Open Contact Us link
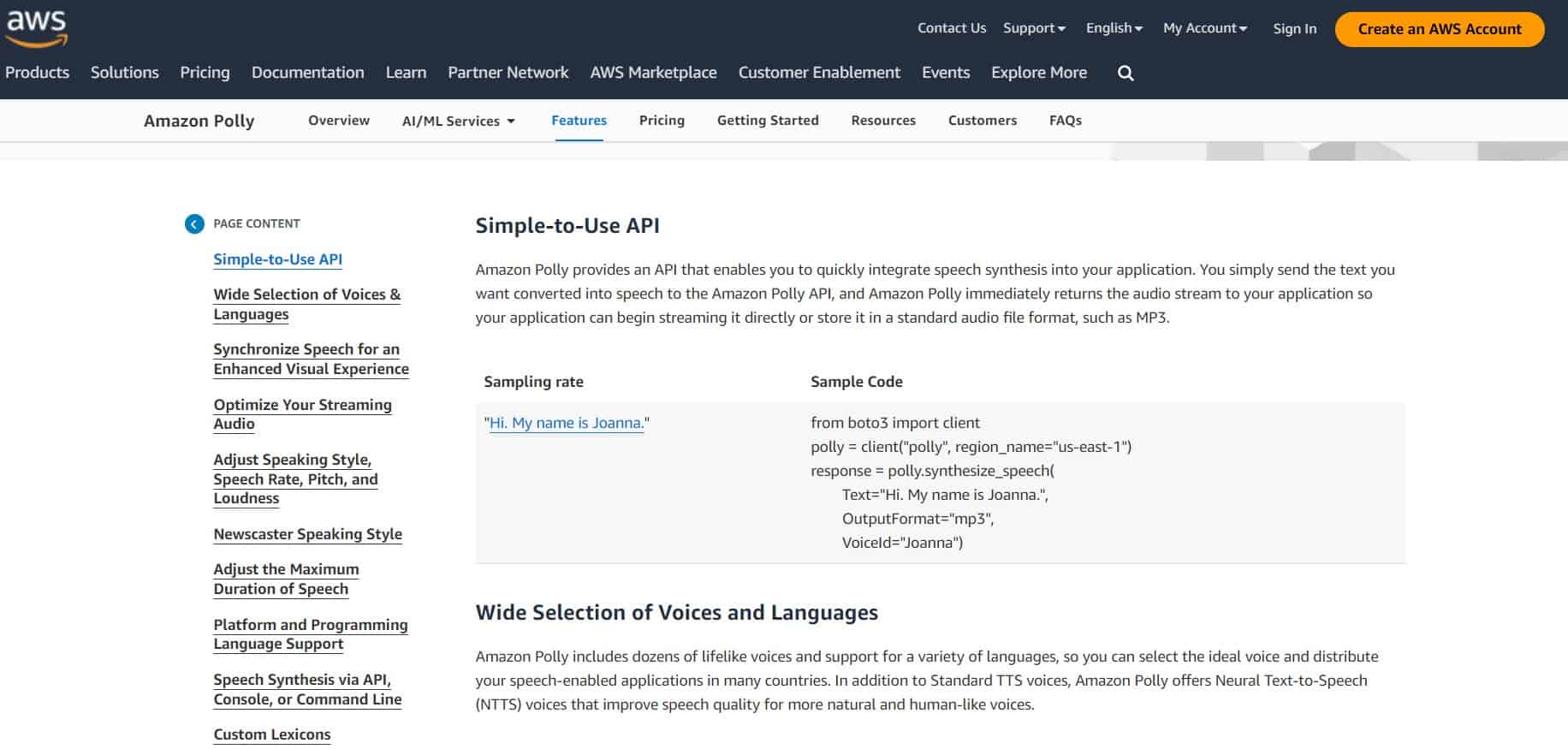 tap(952, 28)
